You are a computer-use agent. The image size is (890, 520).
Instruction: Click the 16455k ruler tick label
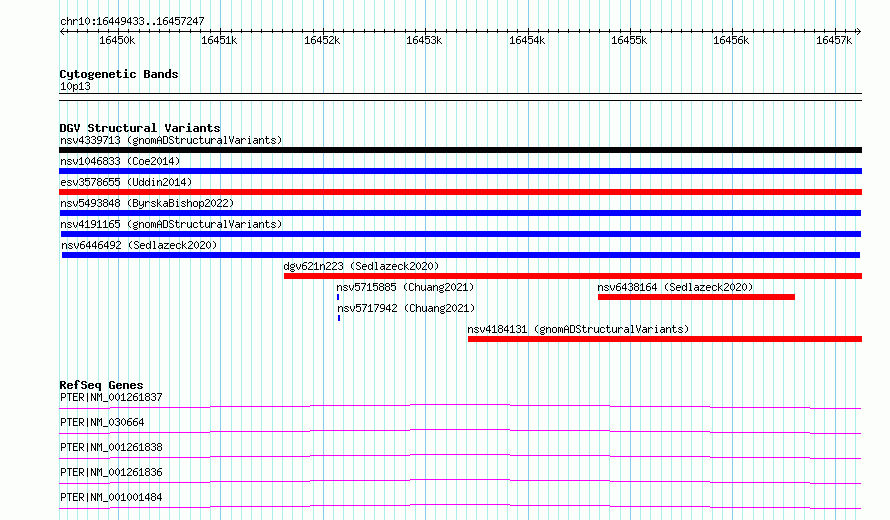tap(629, 40)
